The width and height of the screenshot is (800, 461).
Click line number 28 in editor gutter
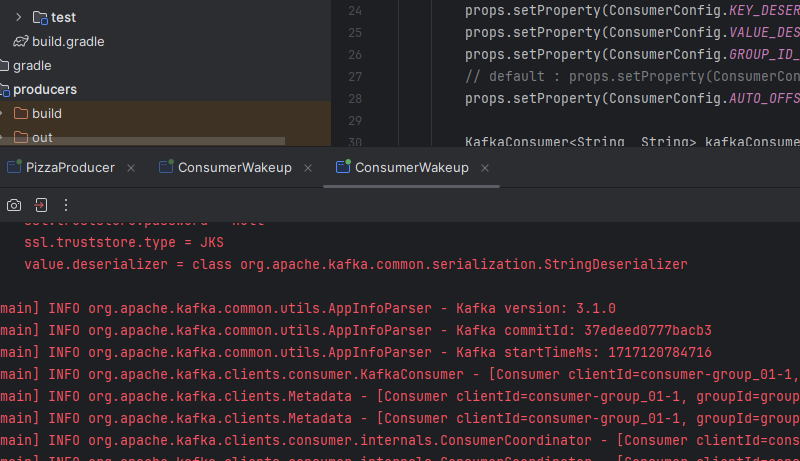click(x=355, y=98)
